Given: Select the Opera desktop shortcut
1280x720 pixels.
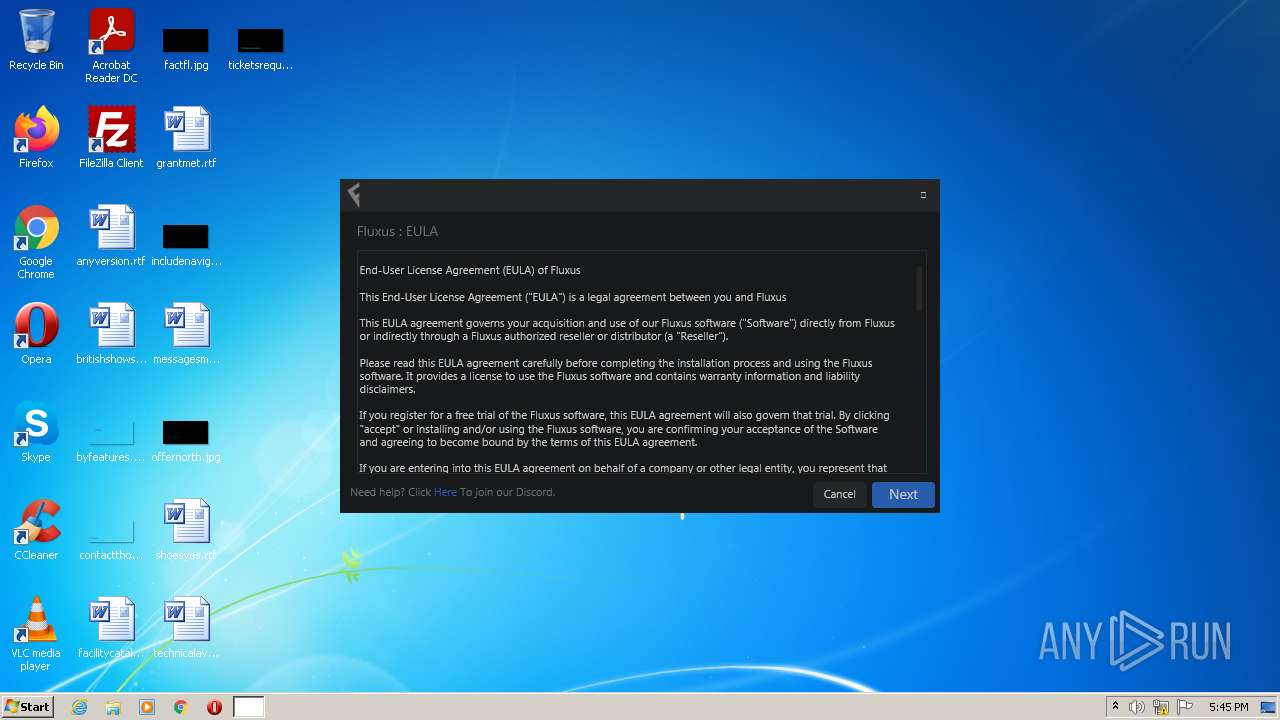Looking at the screenshot, I should (36, 334).
